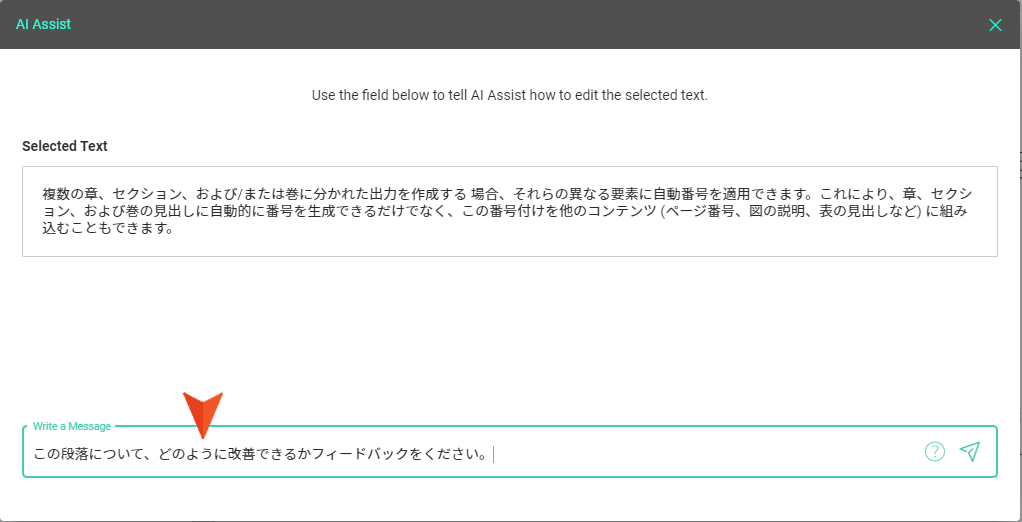Click the instruction sentence about AI Assist
The width and height of the screenshot is (1022, 522).
510,95
